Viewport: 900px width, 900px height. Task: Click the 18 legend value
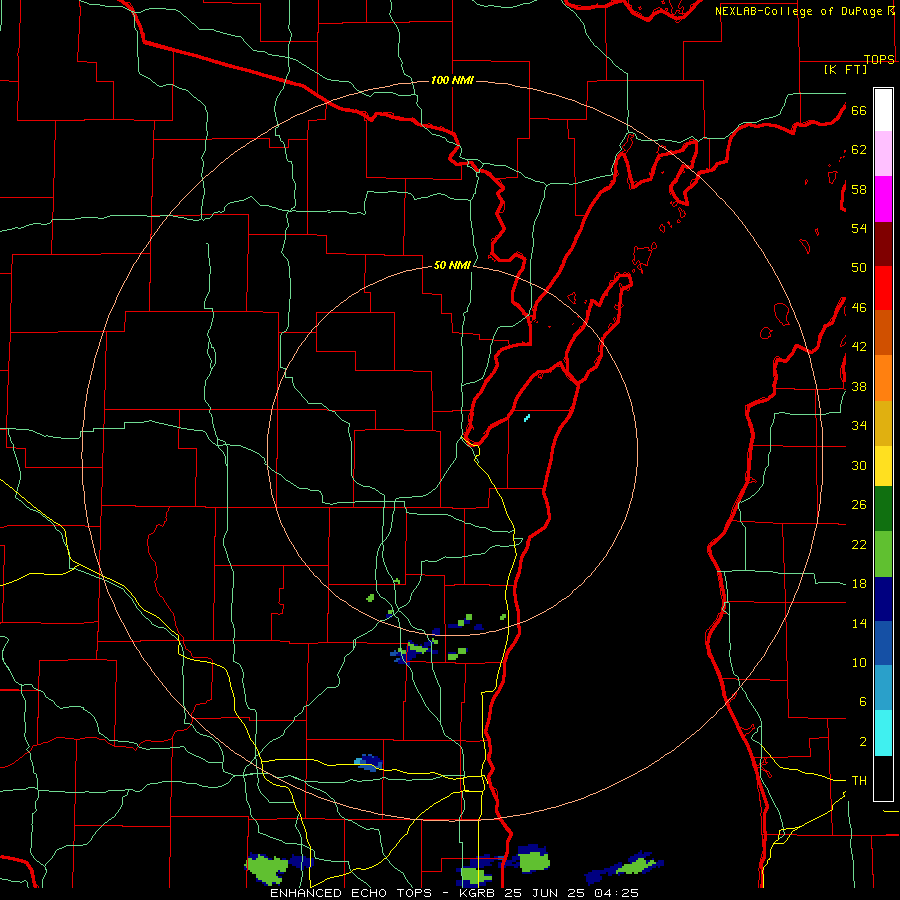(x=859, y=584)
